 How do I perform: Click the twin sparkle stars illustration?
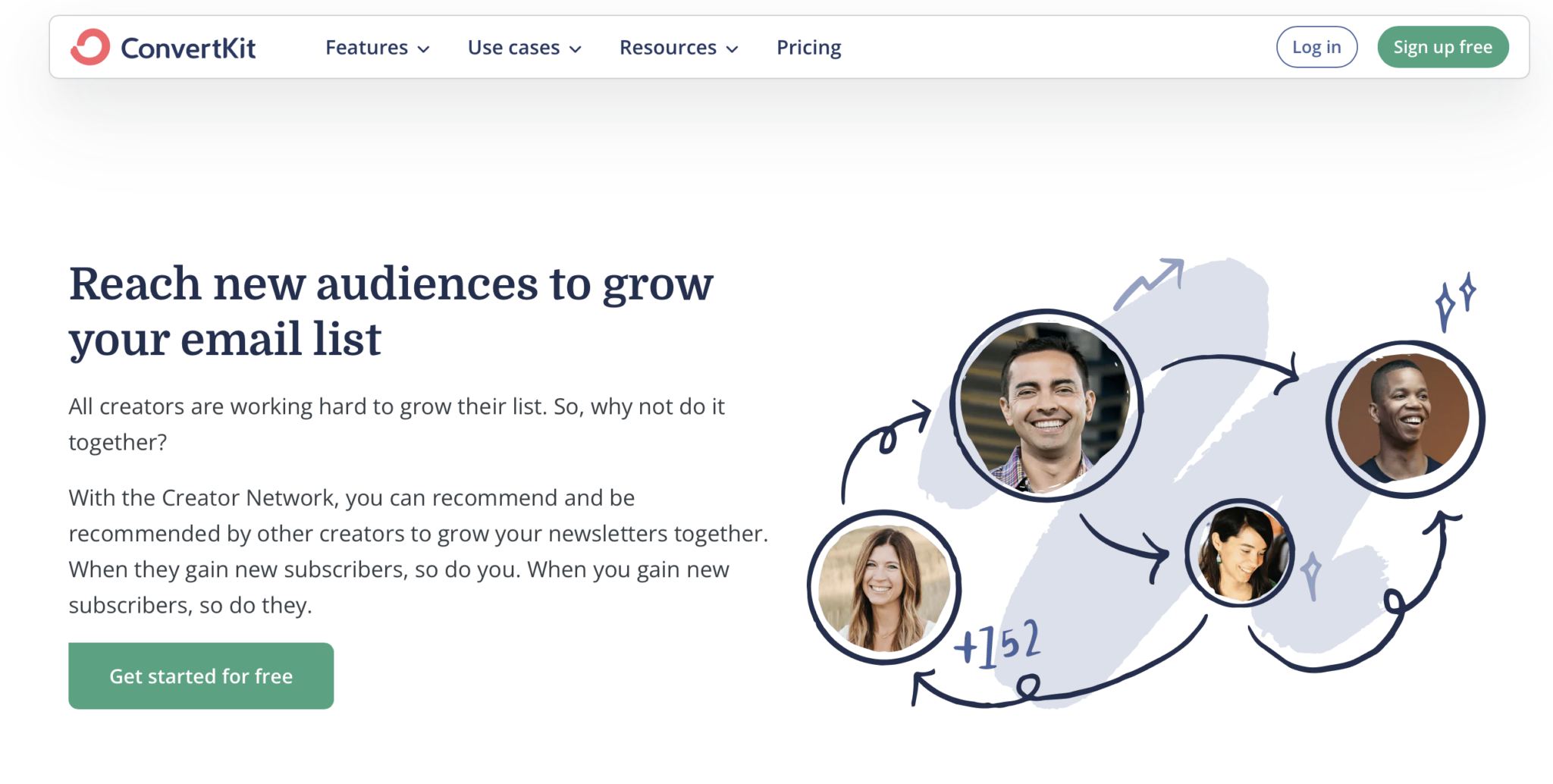click(x=1454, y=300)
